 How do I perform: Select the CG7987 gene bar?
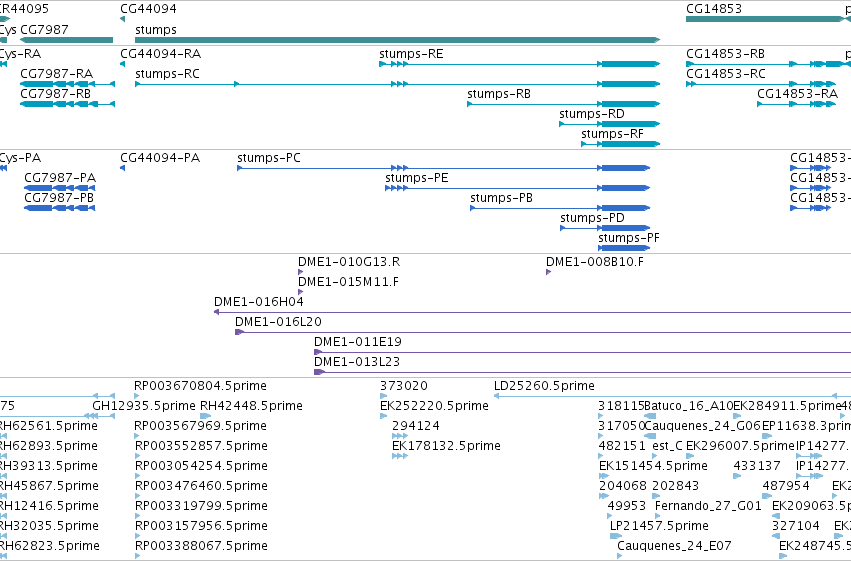point(66,40)
